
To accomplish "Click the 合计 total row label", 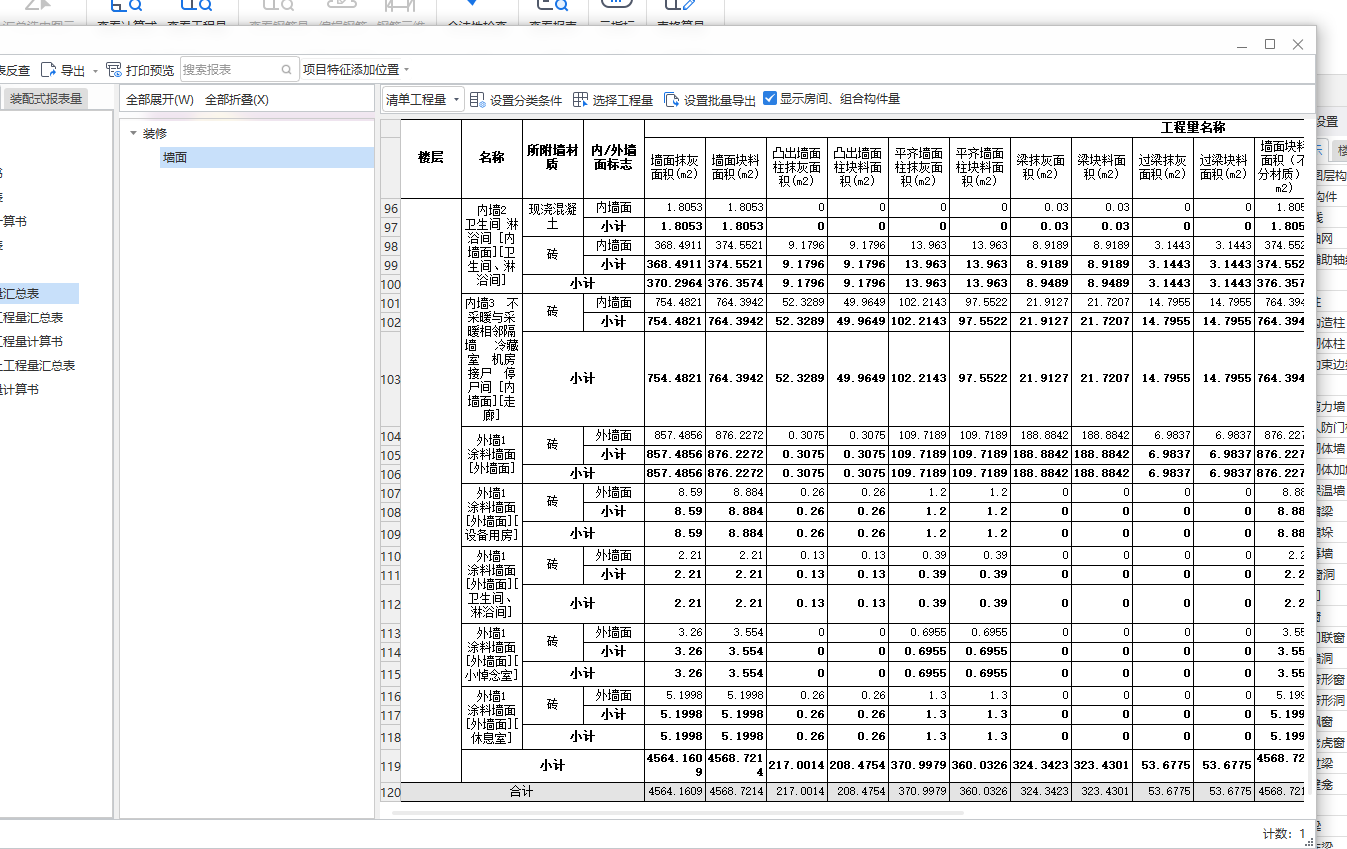I will point(522,792).
